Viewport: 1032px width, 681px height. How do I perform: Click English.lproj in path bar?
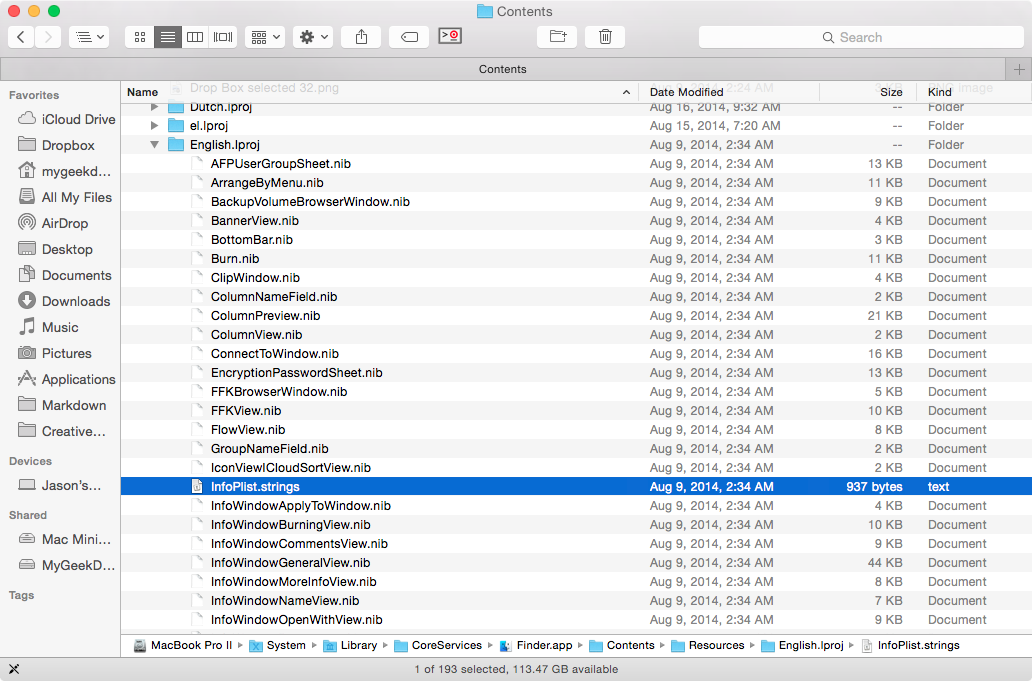pyautogui.click(x=802, y=645)
